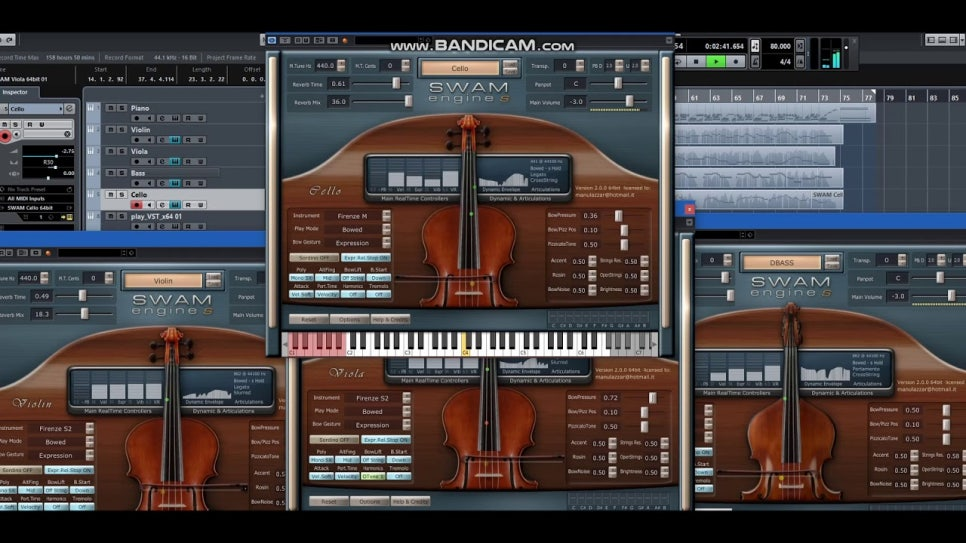Image resolution: width=966 pixels, height=543 pixels.
Task: Click the green Play button in transport
Action: click(715, 62)
